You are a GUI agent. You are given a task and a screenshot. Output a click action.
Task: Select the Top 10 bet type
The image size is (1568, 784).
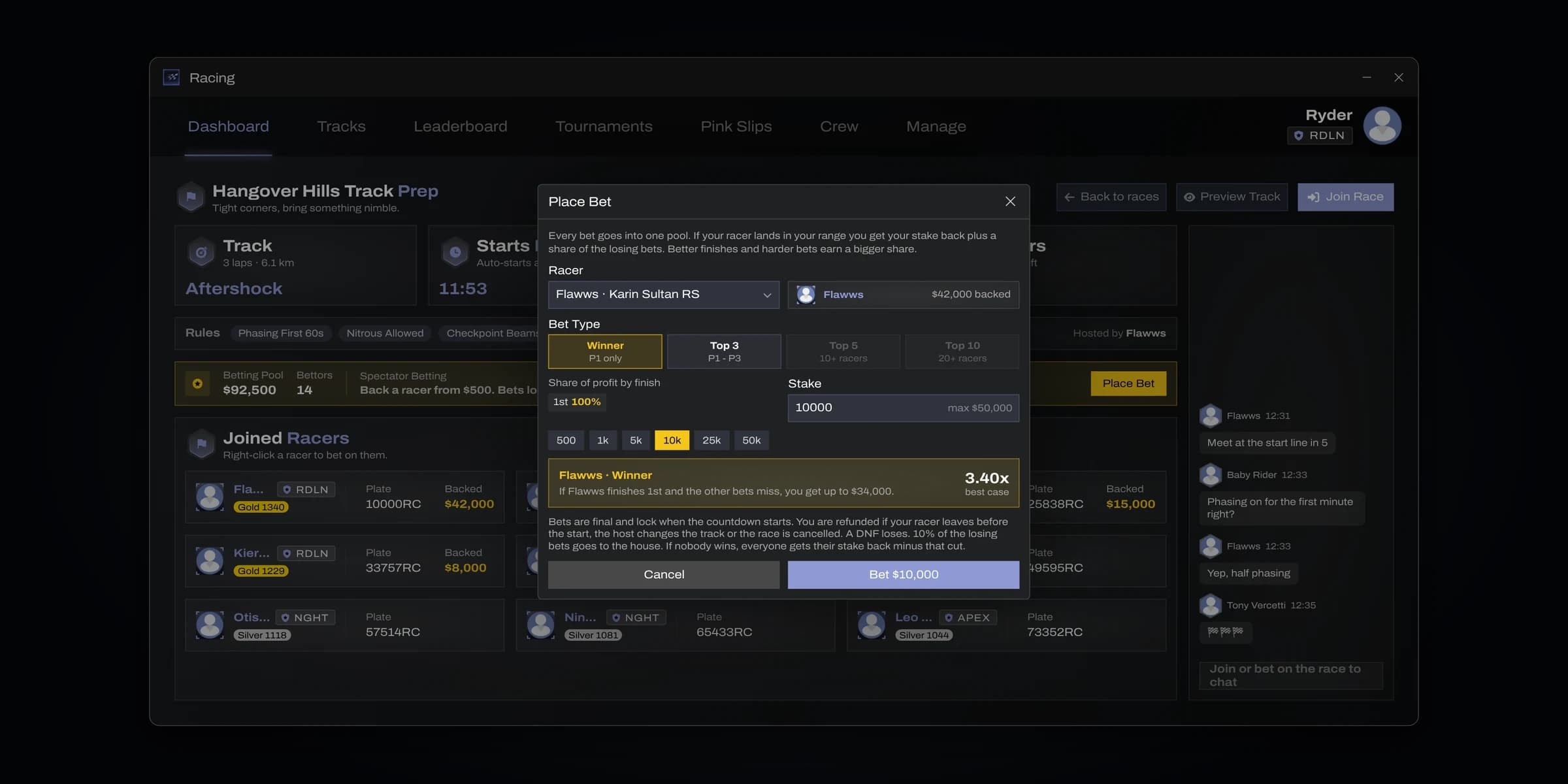[x=962, y=351]
